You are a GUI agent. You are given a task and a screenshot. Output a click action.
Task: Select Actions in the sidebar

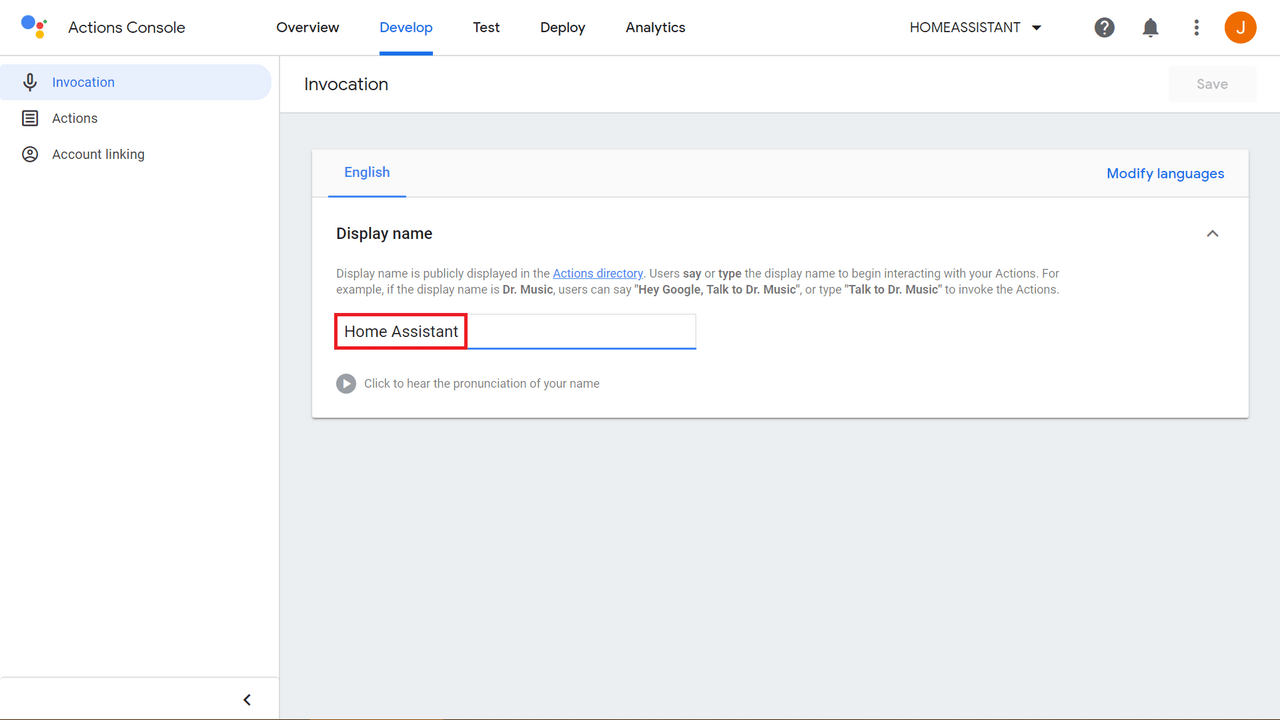[135, 118]
